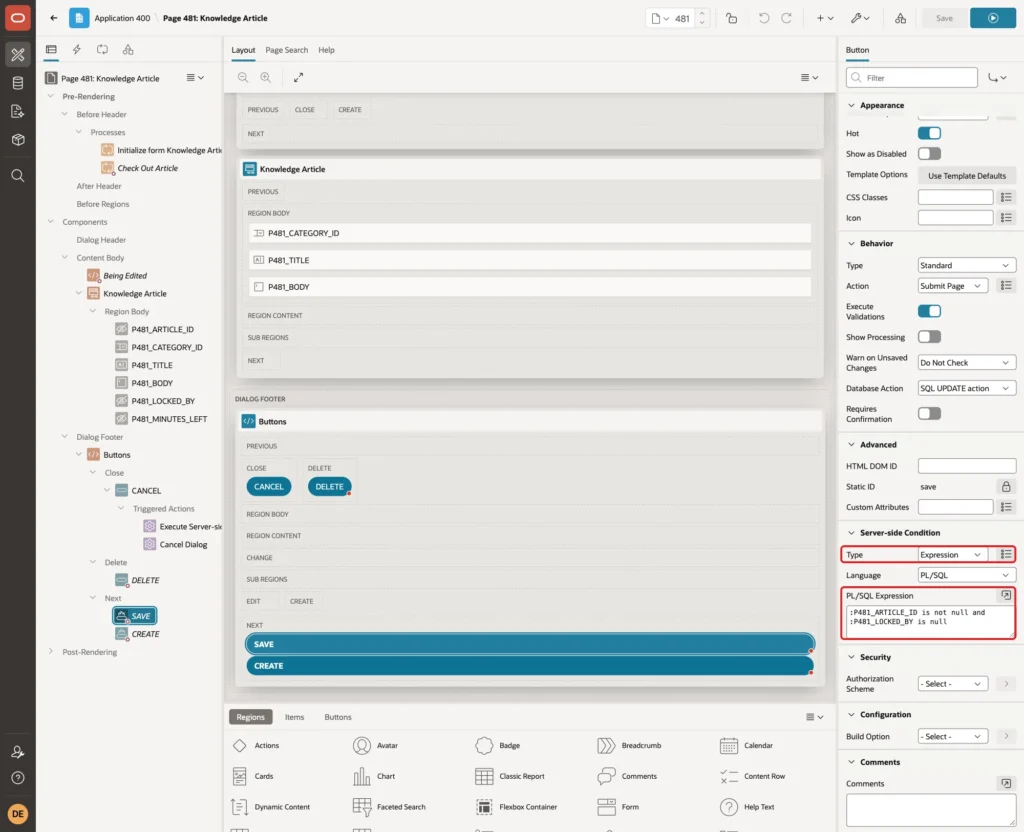Toggle the Hot switch

click(x=929, y=133)
